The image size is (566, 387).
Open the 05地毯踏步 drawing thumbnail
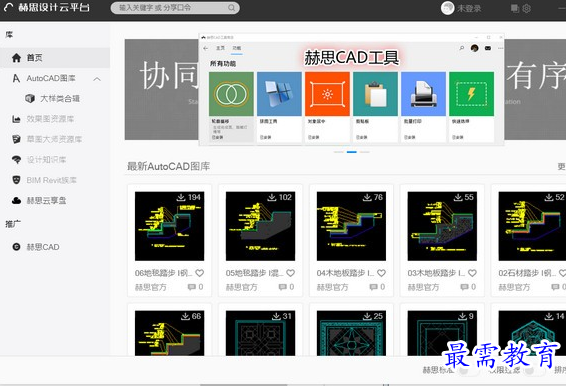pos(261,226)
